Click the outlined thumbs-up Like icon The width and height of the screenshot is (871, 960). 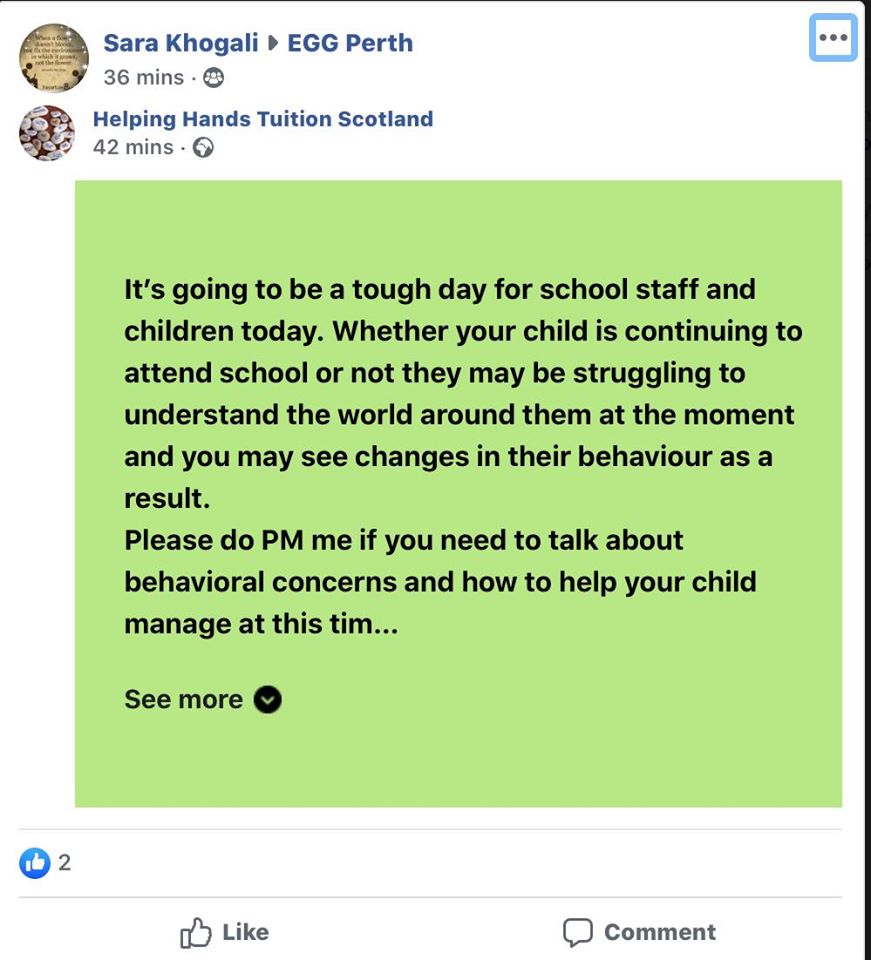click(195, 933)
